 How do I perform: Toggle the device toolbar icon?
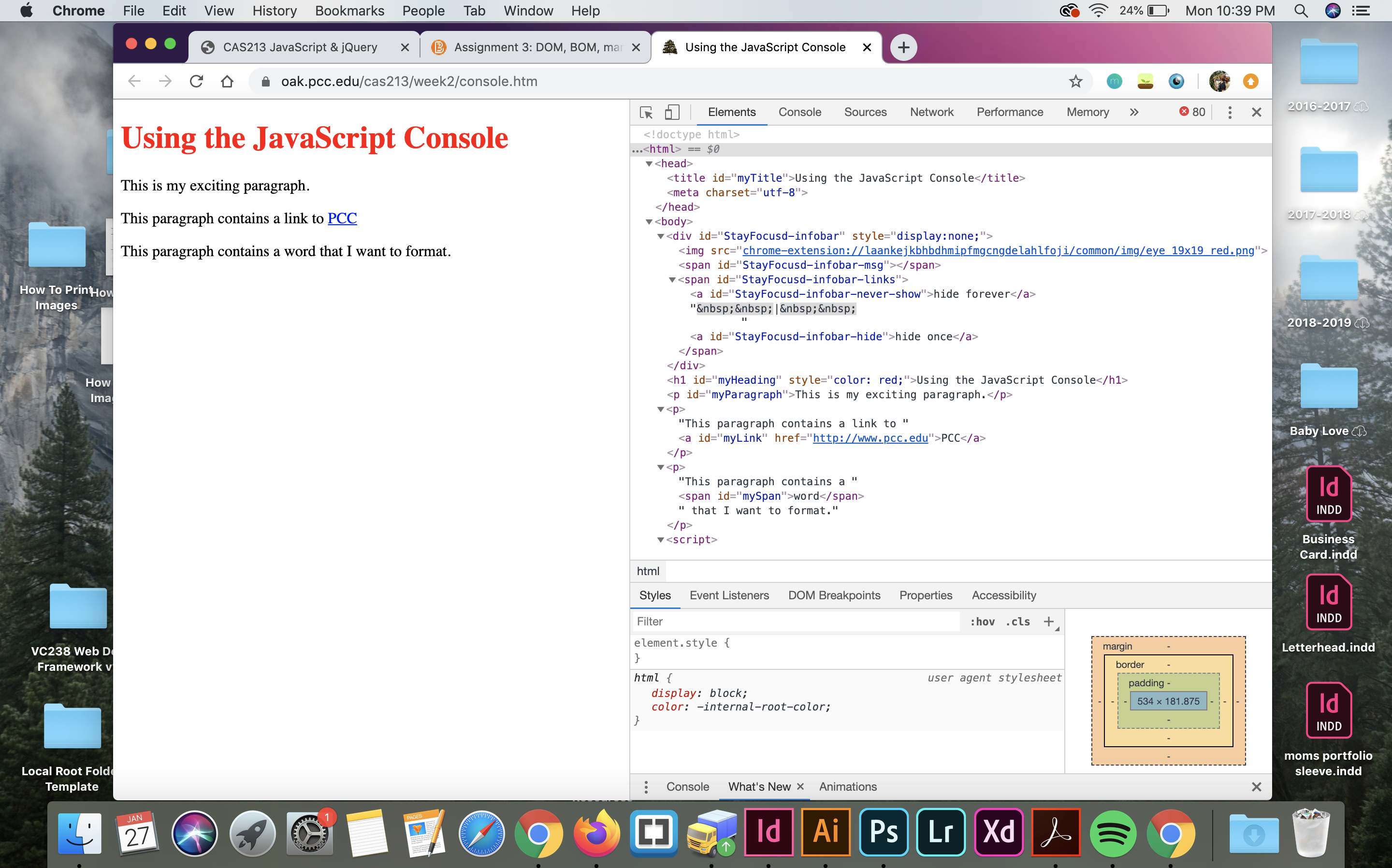click(x=672, y=113)
